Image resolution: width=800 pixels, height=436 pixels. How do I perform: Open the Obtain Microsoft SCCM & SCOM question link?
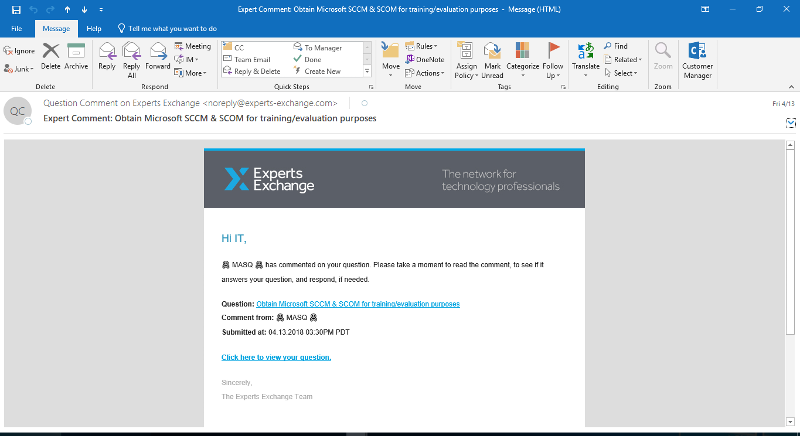358,304
